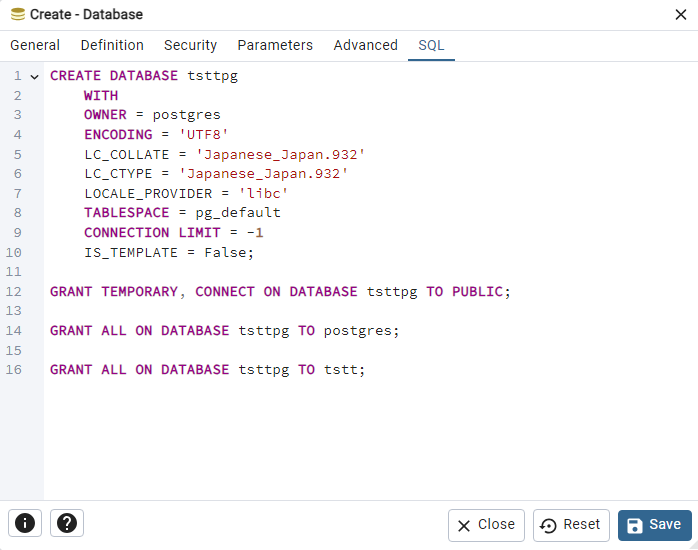Close the Create Database dialog

click(x=681, y=14)
